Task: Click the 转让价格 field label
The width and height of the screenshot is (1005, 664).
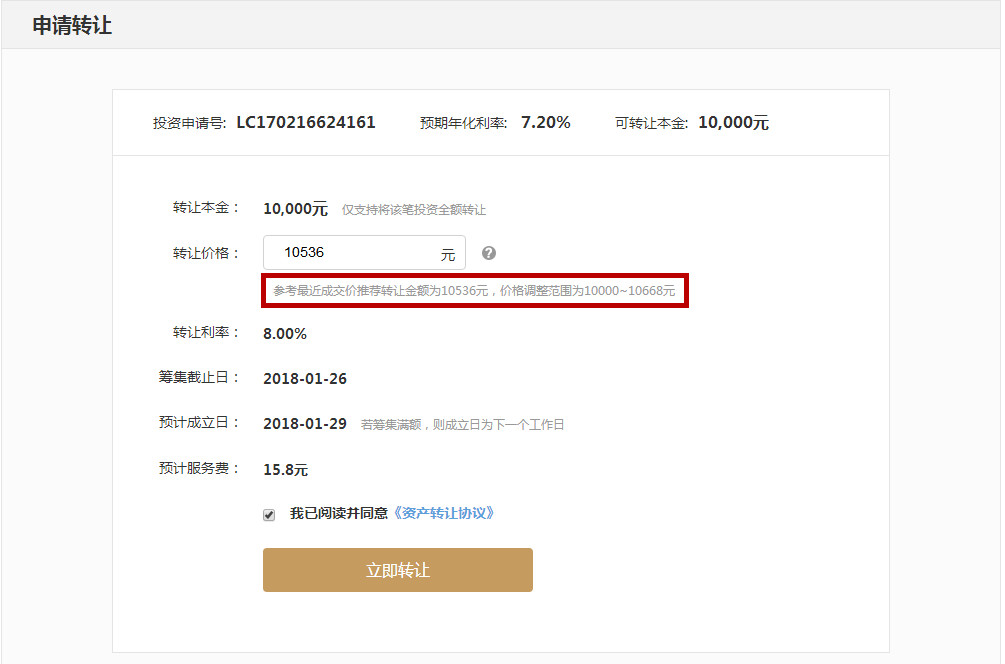Action: (205, 253)
